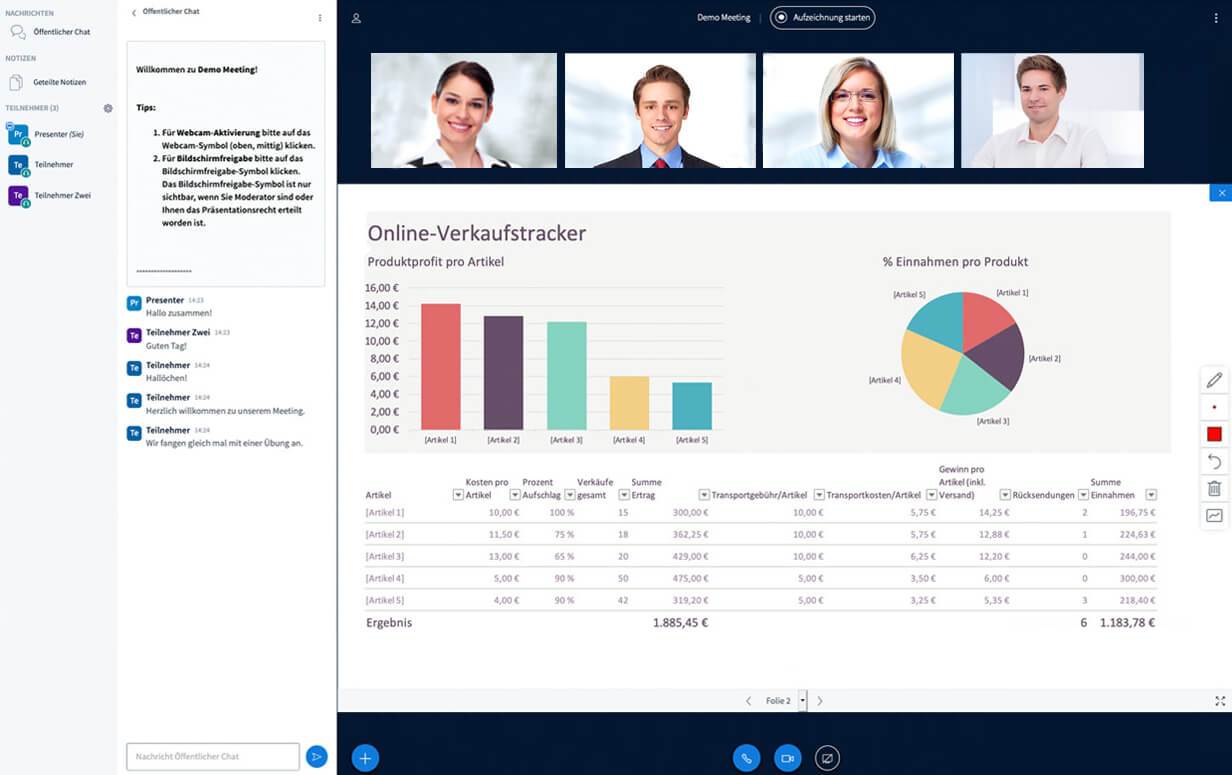Select the pencil annotation tool

pyautogui.click(x=1214, y=380)
